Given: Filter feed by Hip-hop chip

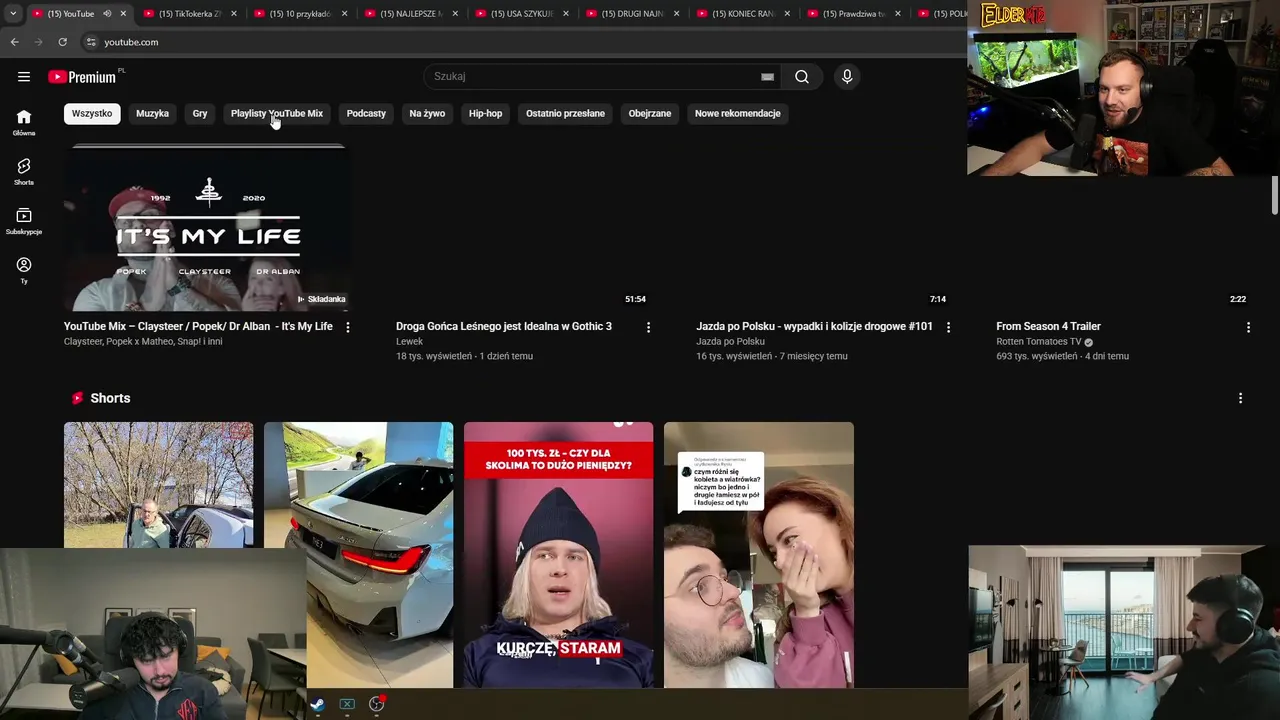Looking at the screenshot, I should (486, 113).
